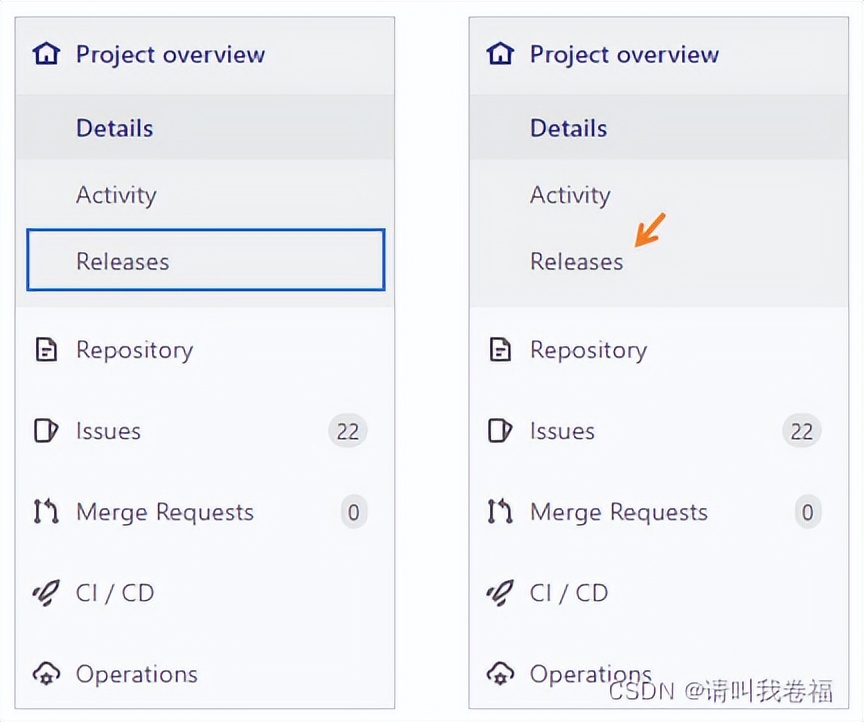The width and height of the screenshot is (864, 722).
Task: Click the Issues count badge 22 in left sidebar
Action: (x=348, y=431)
